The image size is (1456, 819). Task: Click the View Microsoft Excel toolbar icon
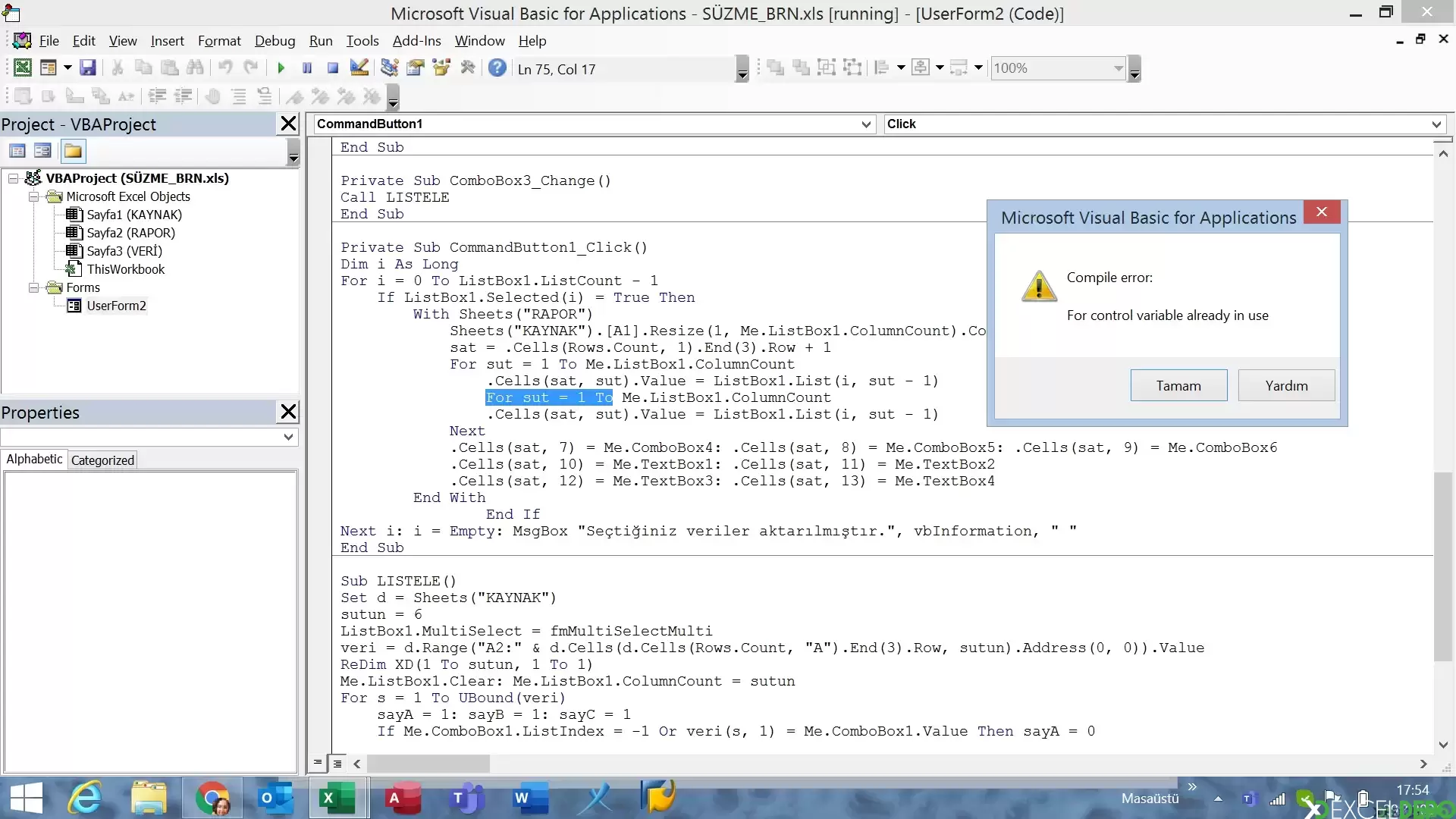[x=23, y=68]
